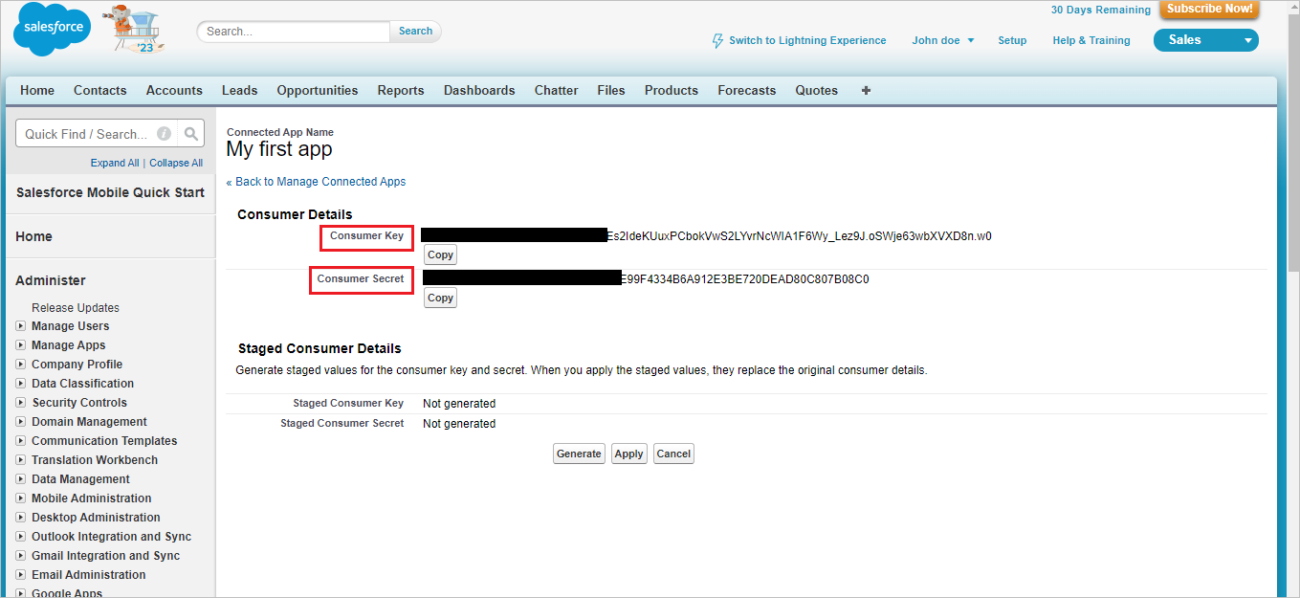
Task: Click the info icon next to Quick Find
Action: coord(163,133)
